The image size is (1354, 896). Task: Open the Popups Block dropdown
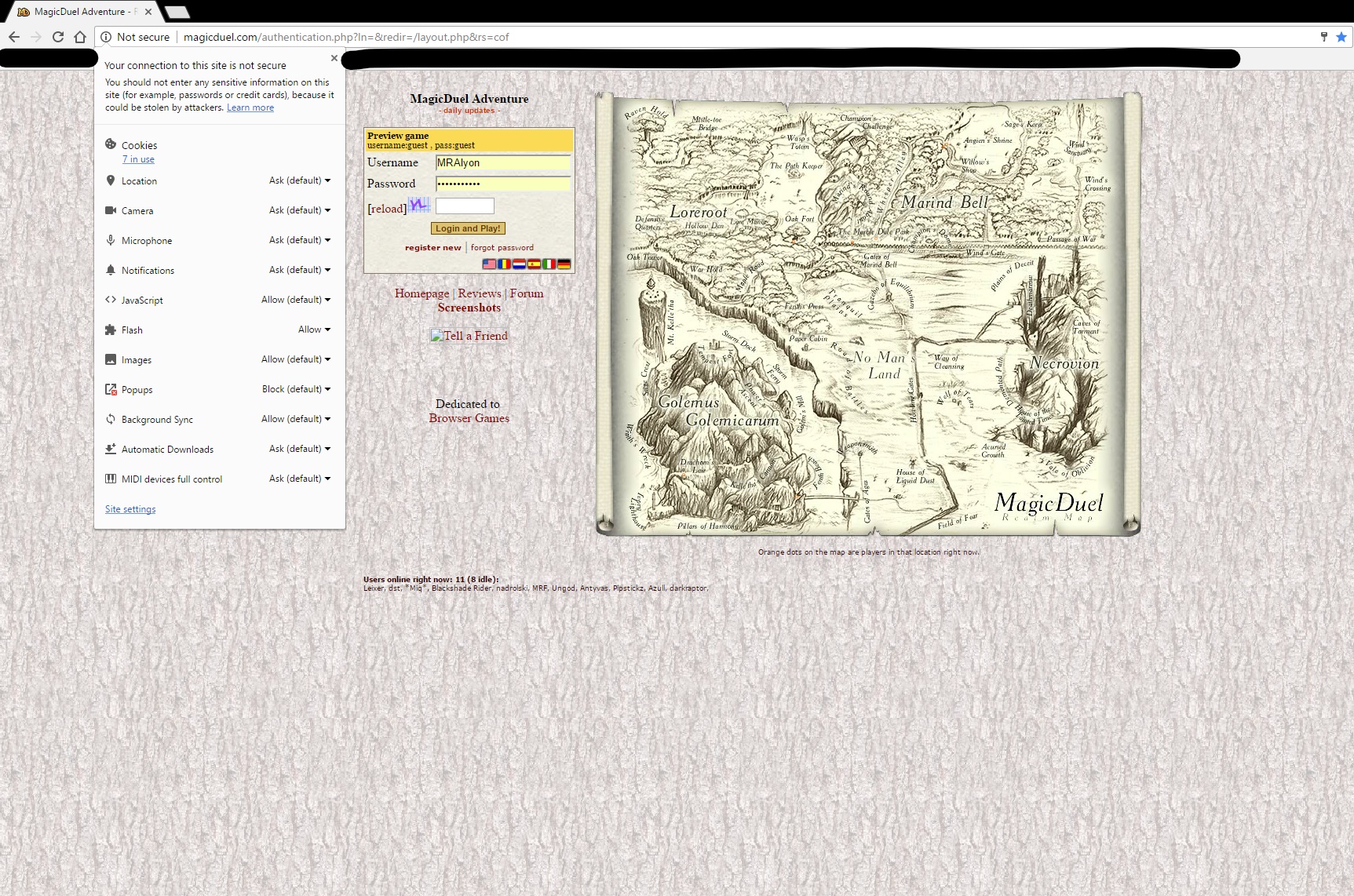coord(297,389)
